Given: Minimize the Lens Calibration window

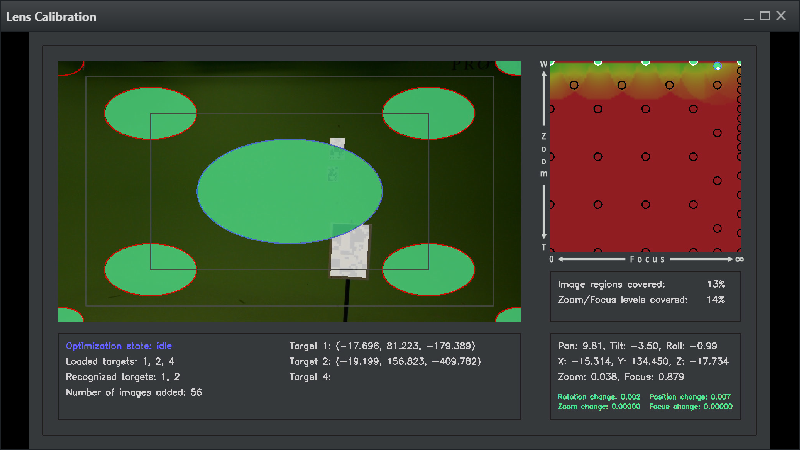Looking at the screenshot, I should (748, 17).
